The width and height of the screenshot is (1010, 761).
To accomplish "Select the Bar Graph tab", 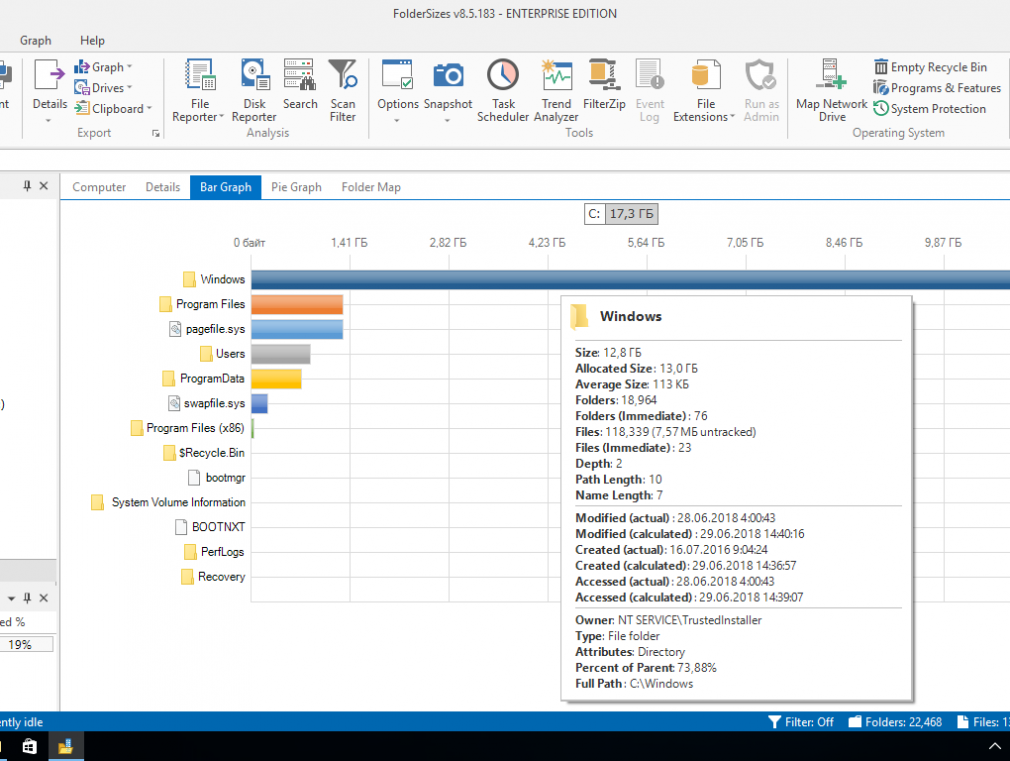I will [225, 187].
